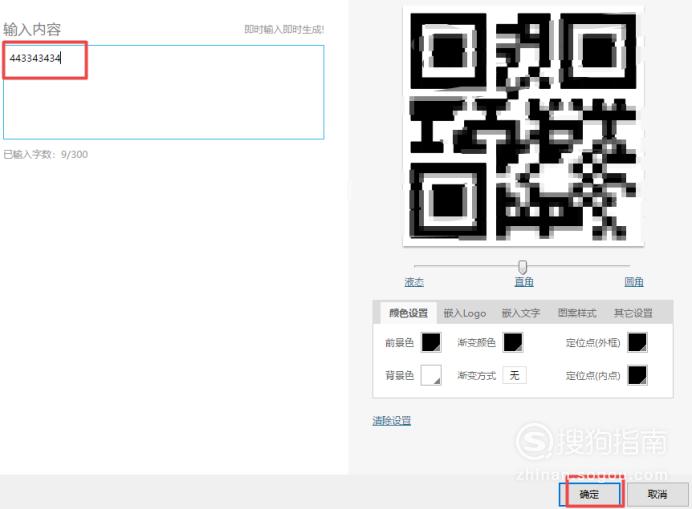Open the 前景色 foreground color swatch

(x=431, y=343)
